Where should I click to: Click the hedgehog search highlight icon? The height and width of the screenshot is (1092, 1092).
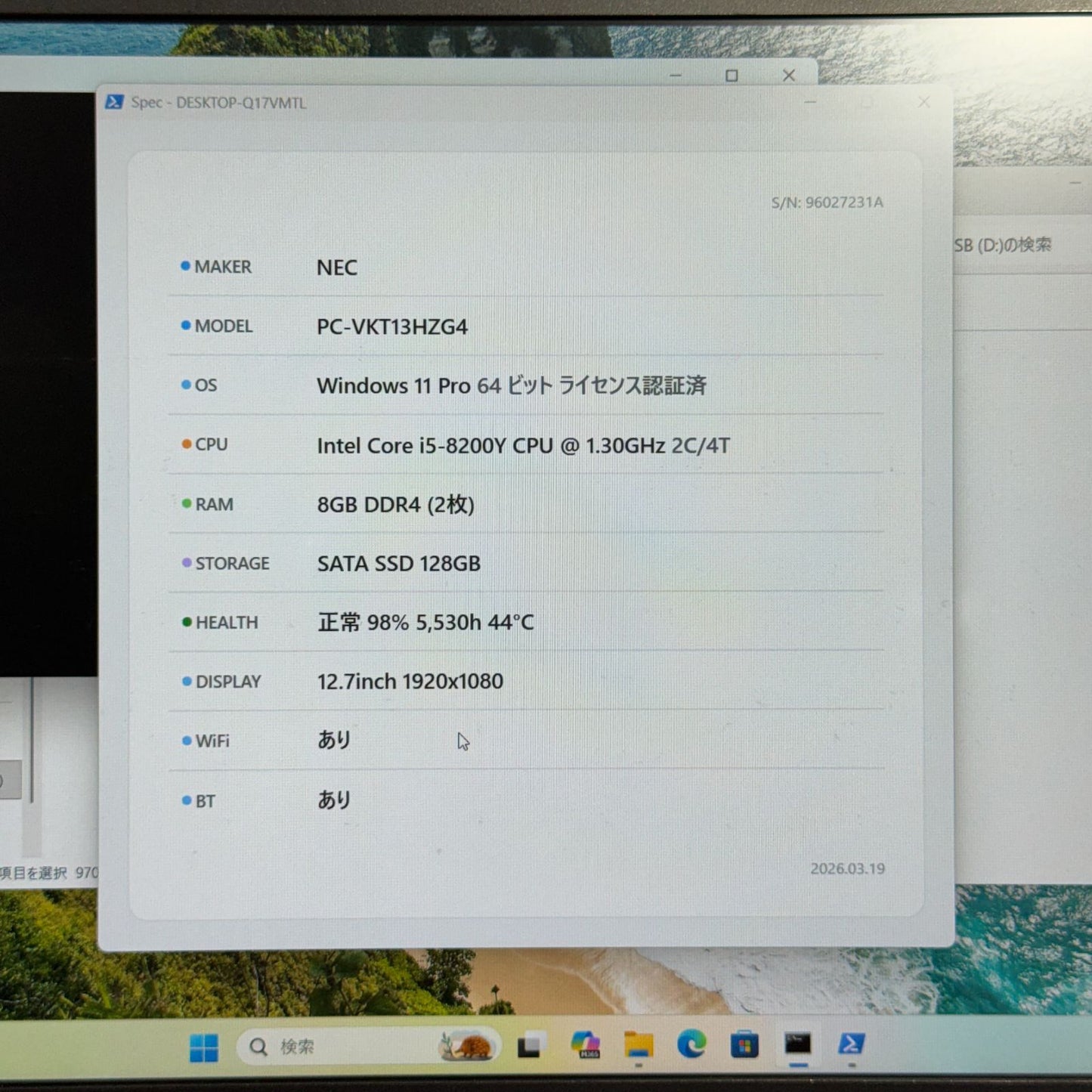(x=467, y=1047)
